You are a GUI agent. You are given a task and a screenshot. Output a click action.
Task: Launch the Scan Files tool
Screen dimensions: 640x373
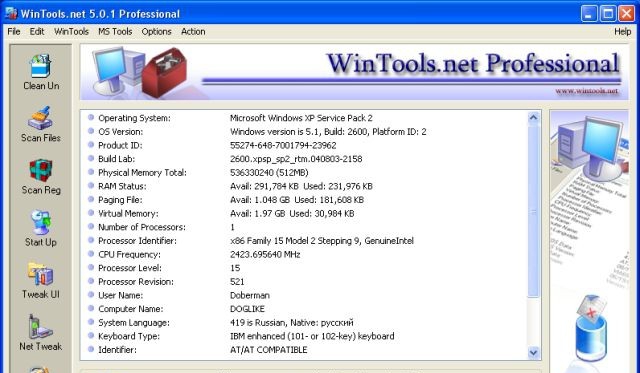click(x=41, y=124)
